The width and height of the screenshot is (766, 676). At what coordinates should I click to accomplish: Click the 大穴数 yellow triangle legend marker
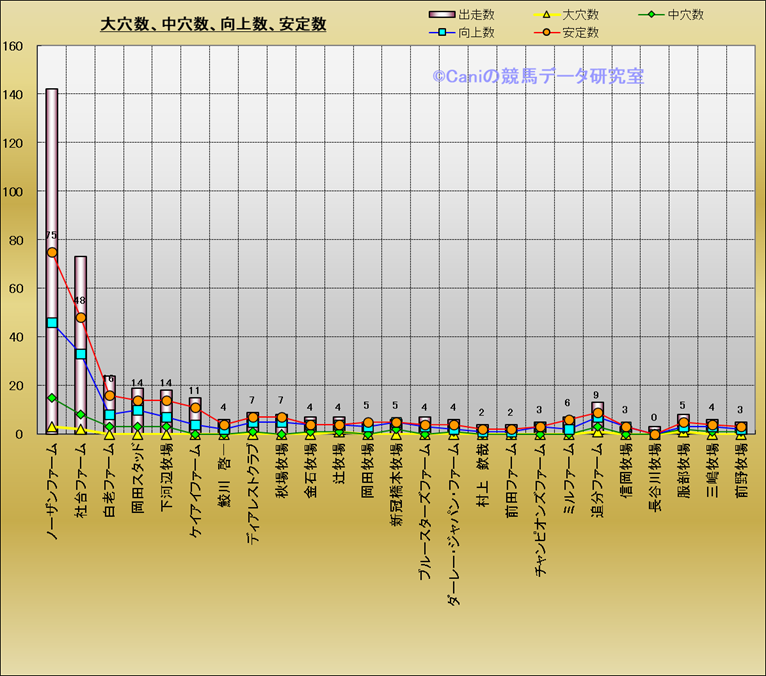tap(545, 15)
